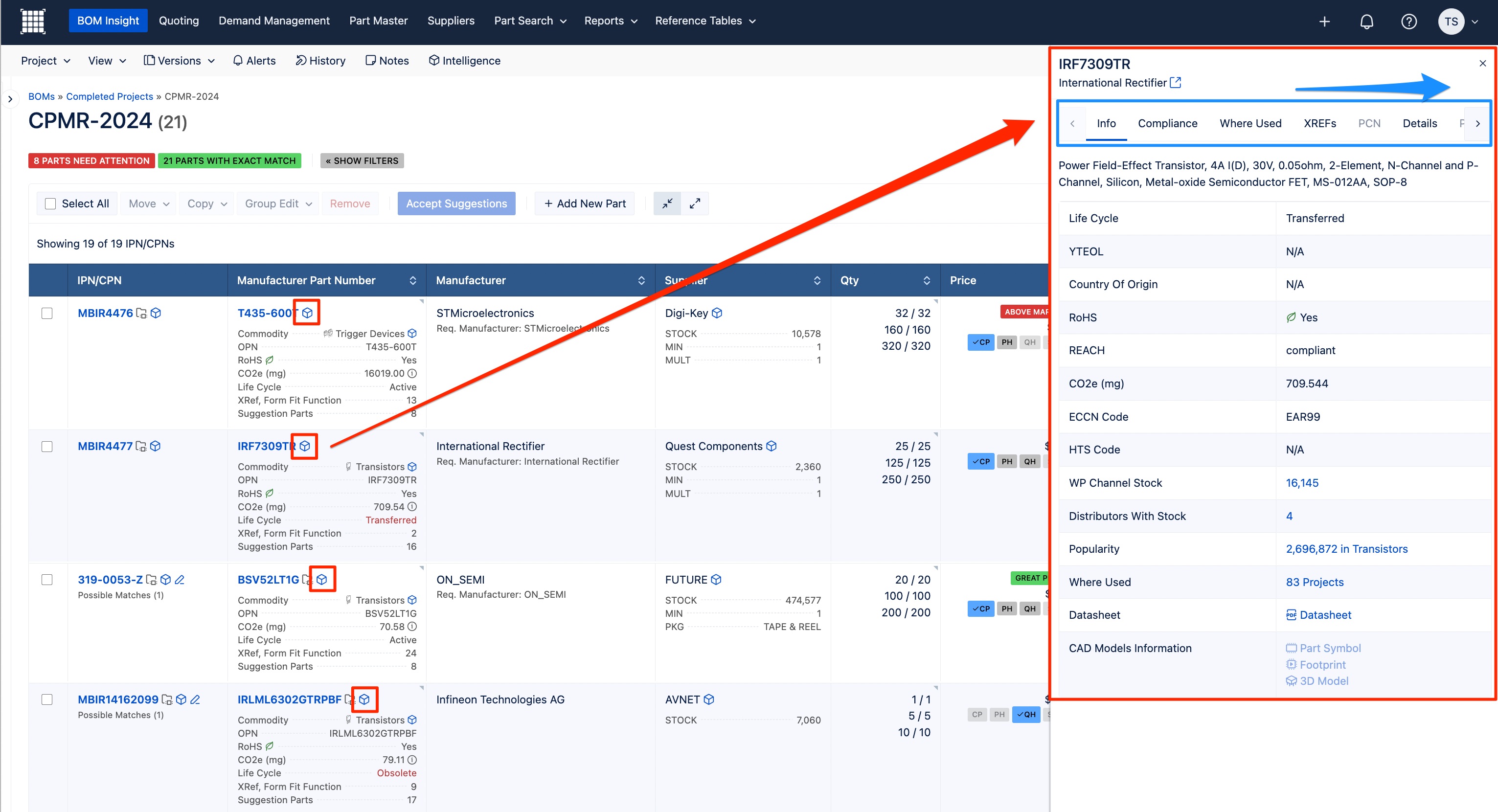Click edit pencil icon beside 319-0053-Z
The height and width of the screenshot is (812, 1498).
pyautogui.click(x=180, y=580)
